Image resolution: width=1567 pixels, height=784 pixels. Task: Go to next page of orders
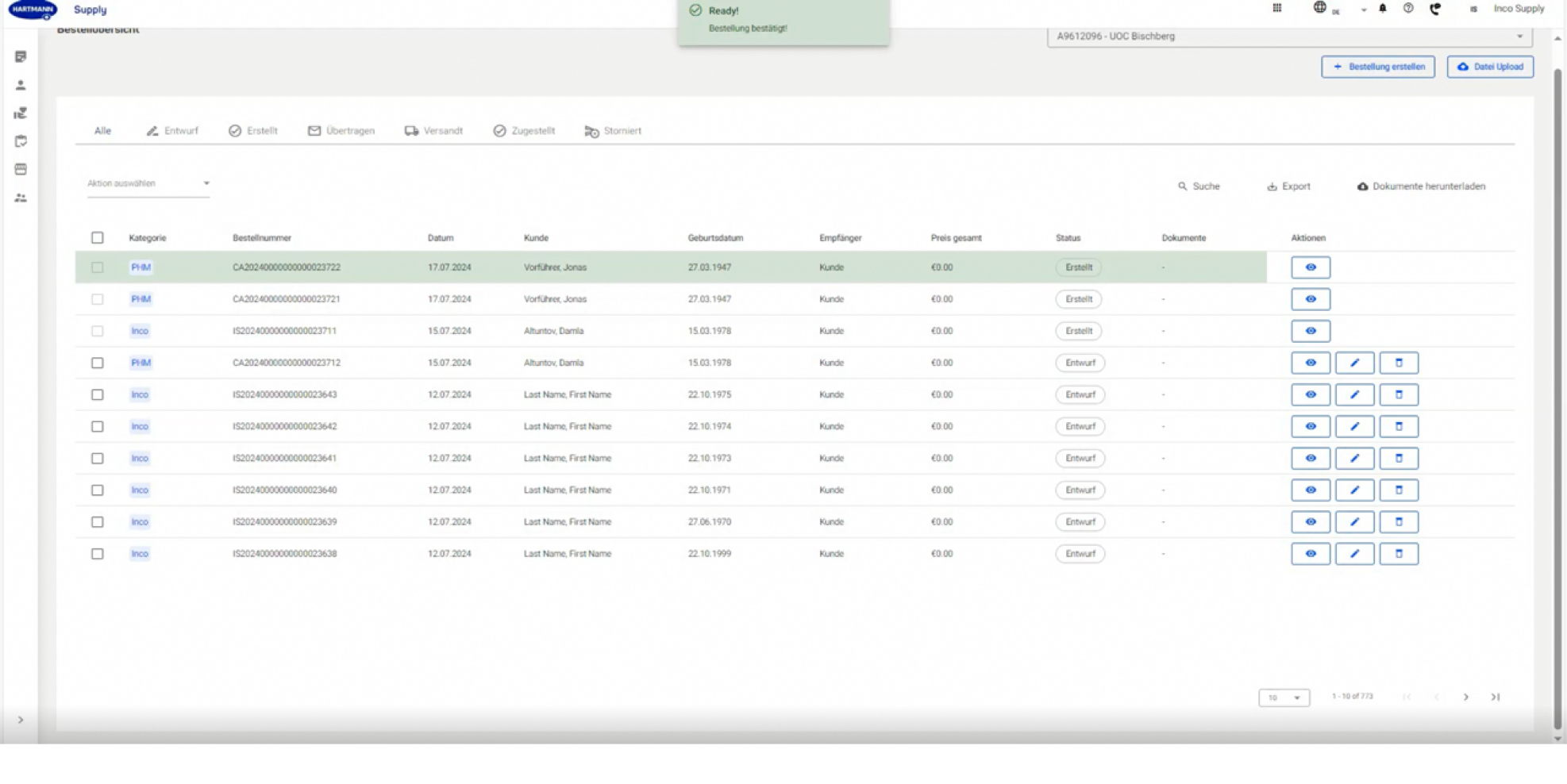[1465, 697]
